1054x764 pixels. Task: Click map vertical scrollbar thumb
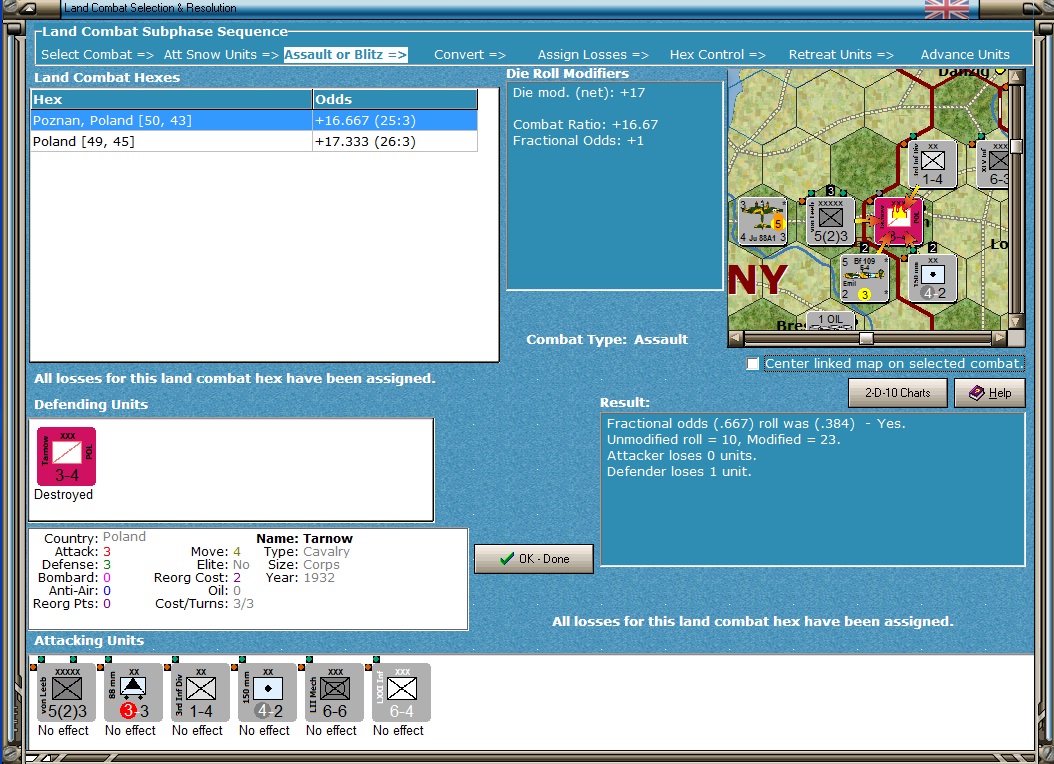1016,146
